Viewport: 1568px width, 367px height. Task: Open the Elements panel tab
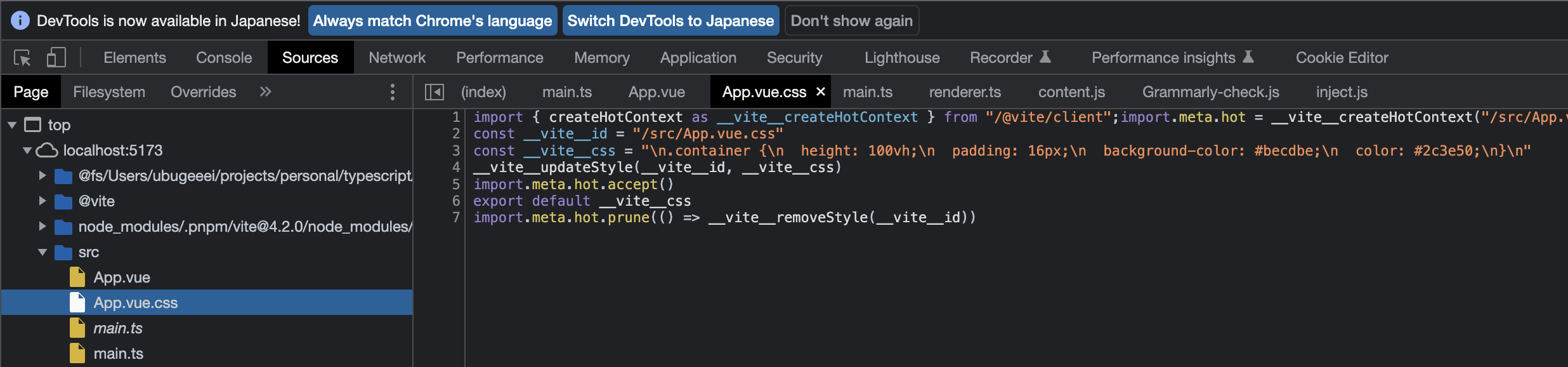pyautogui.click(x=134, y=57)
